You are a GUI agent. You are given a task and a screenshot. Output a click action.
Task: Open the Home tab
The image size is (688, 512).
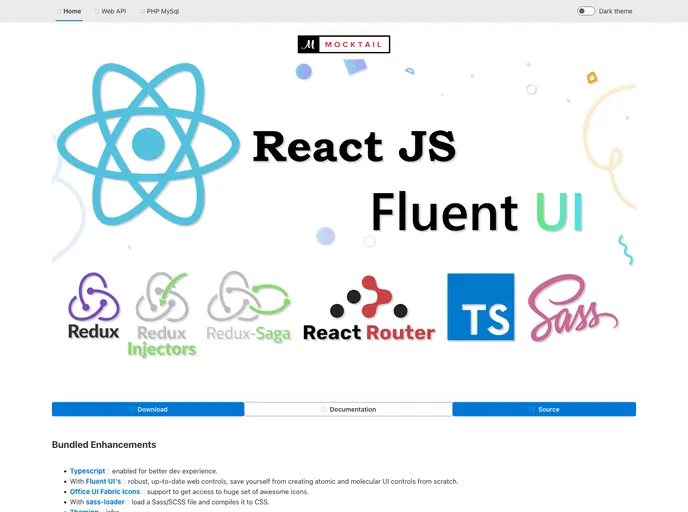[x=70, y=11]
